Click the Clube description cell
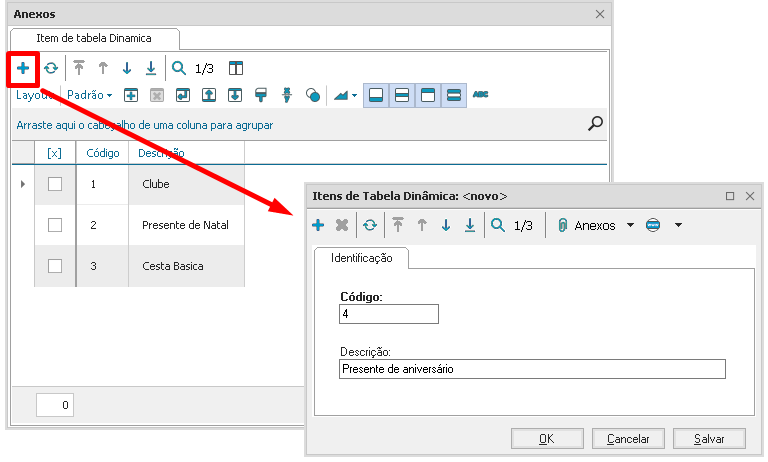768x462 pixels. [x=187, y=184]
